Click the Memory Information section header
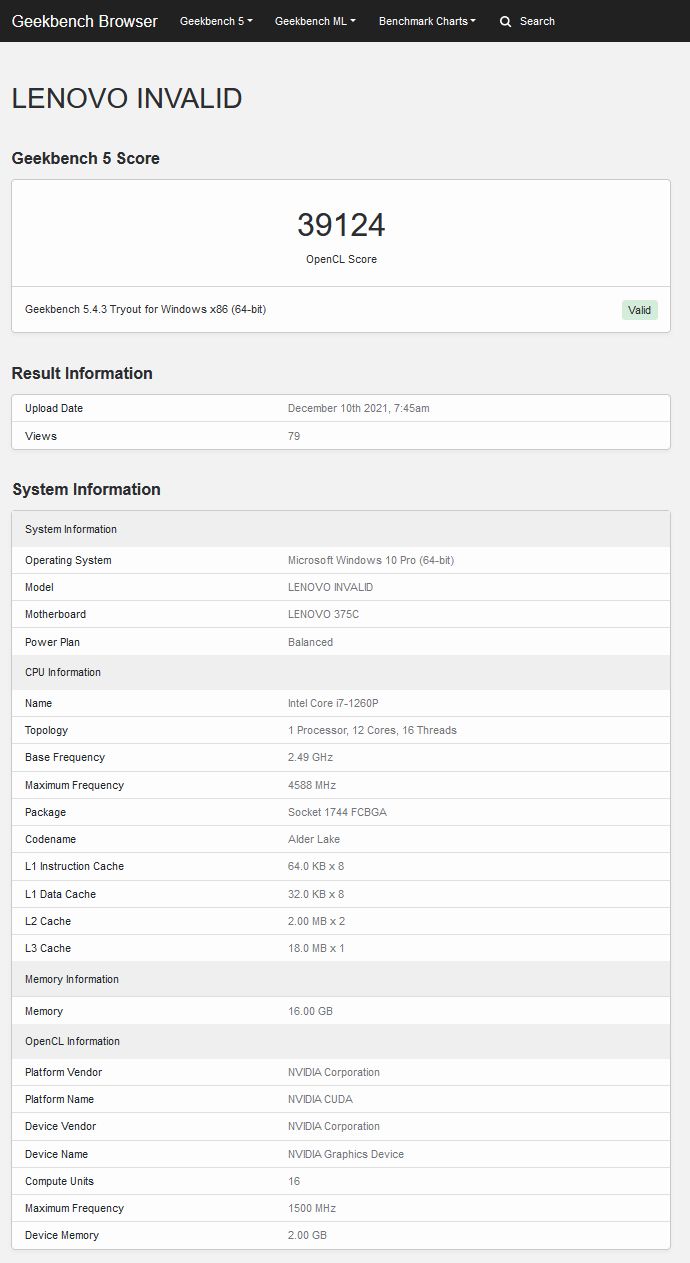 [x=72, y=979]
